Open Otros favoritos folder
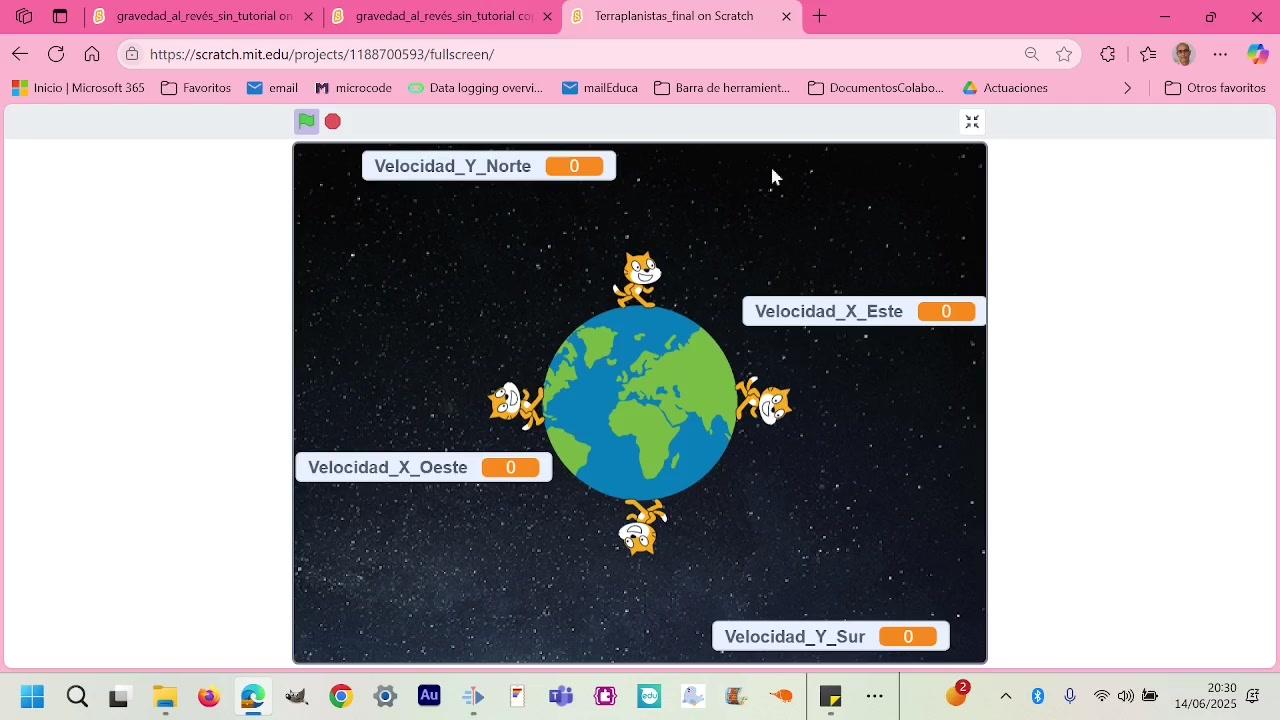The height and width of the screenshot is (720, 1280). click(1216, 88)
